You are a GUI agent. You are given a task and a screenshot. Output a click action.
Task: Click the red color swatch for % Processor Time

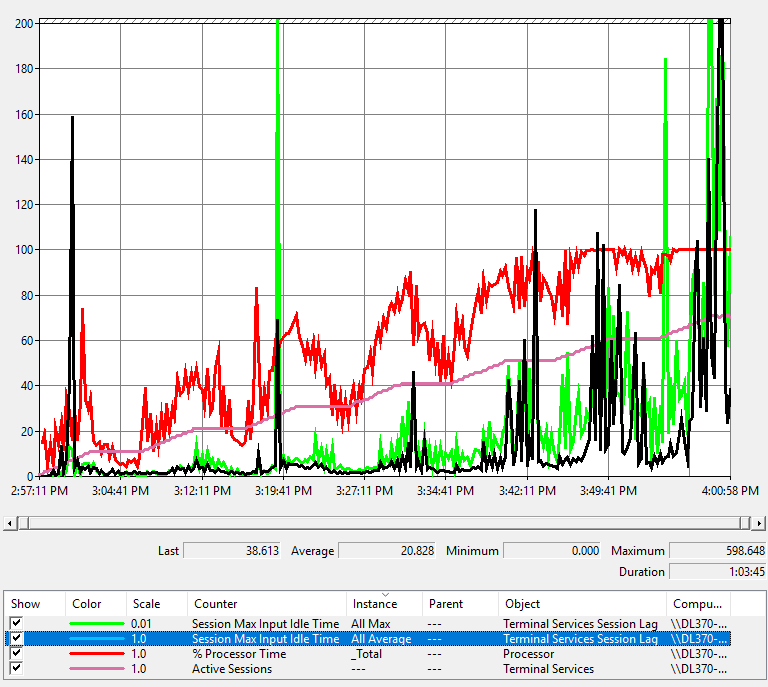[x=95, y=654]
